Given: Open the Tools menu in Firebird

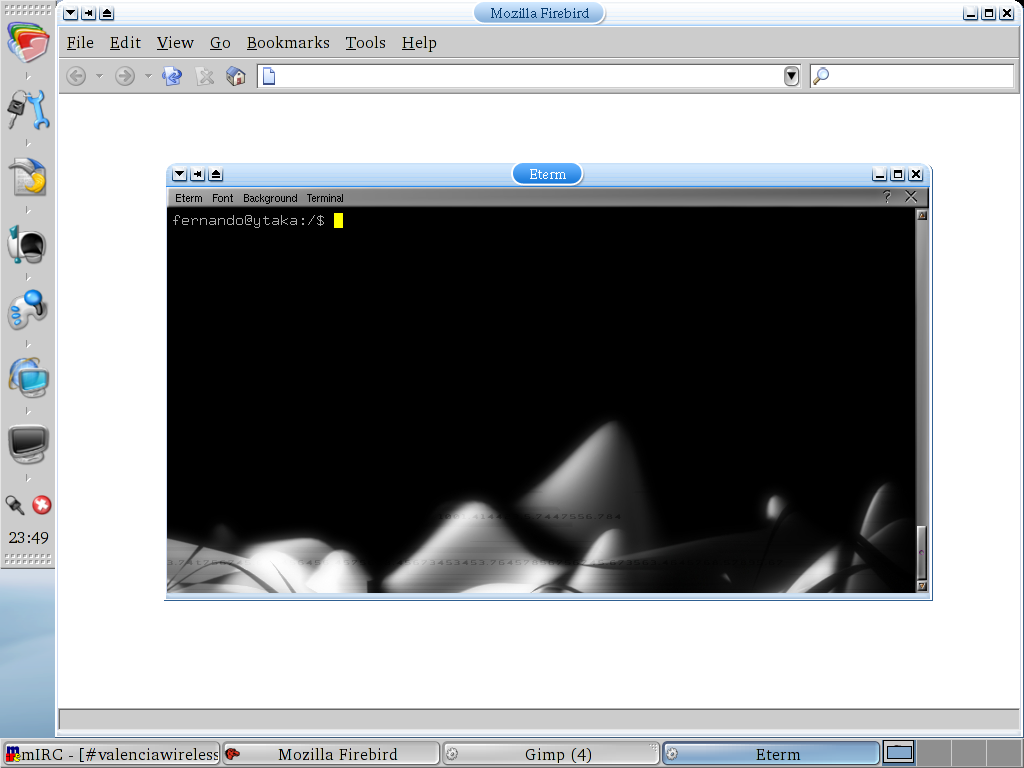Looking at the screenshot, I should tap(366, 43).
